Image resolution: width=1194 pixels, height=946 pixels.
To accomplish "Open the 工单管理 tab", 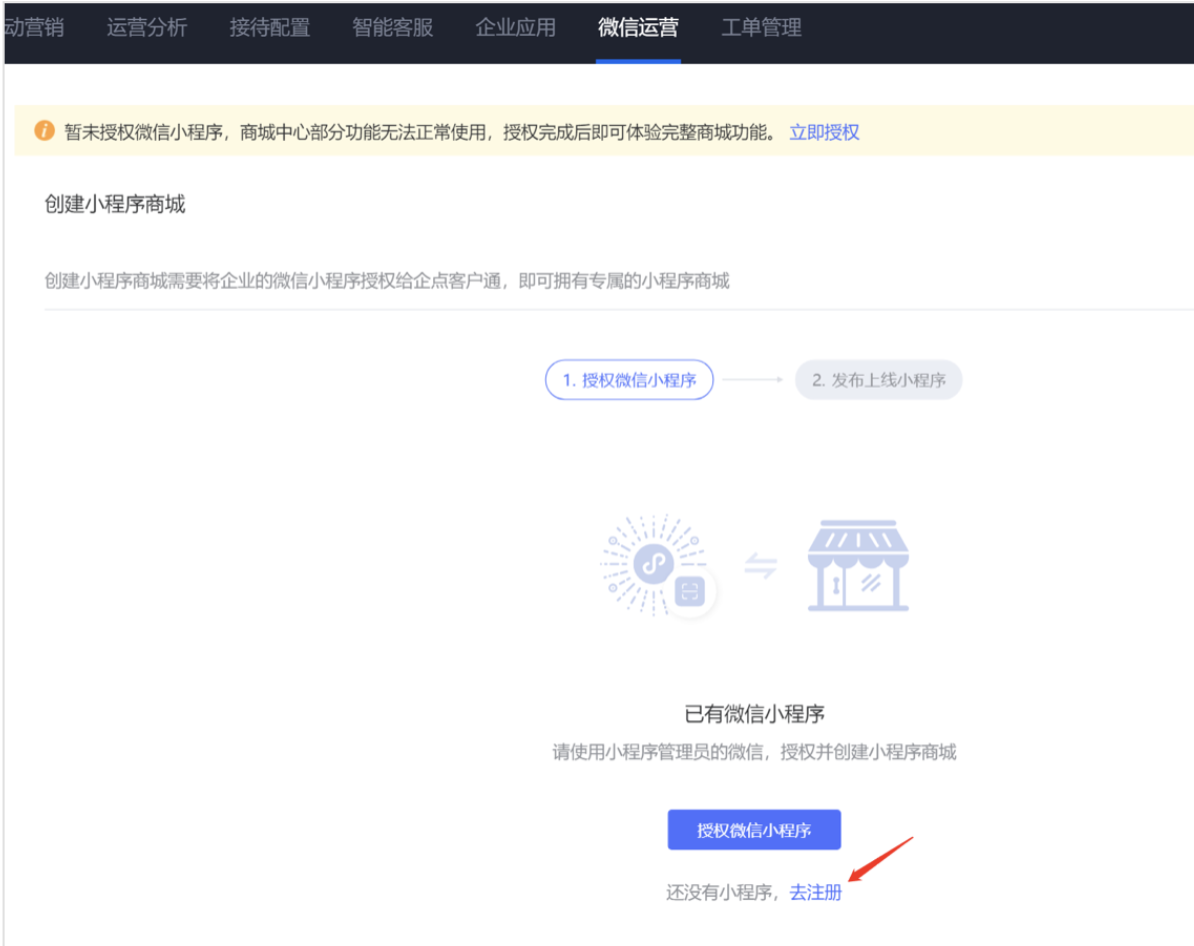I will 761,28.
